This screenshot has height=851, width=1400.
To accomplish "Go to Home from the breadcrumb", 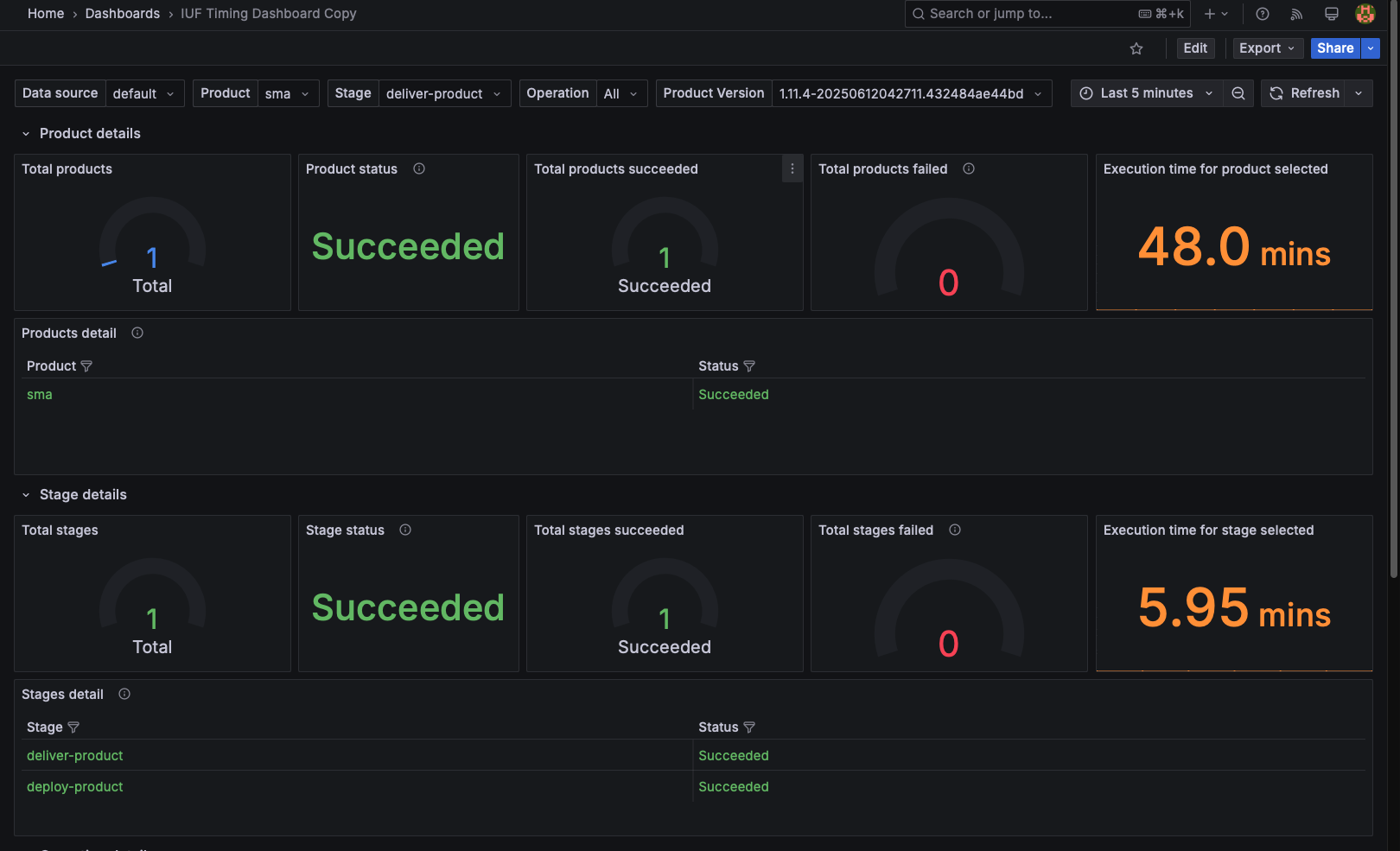I will click(x=45, y=14).
